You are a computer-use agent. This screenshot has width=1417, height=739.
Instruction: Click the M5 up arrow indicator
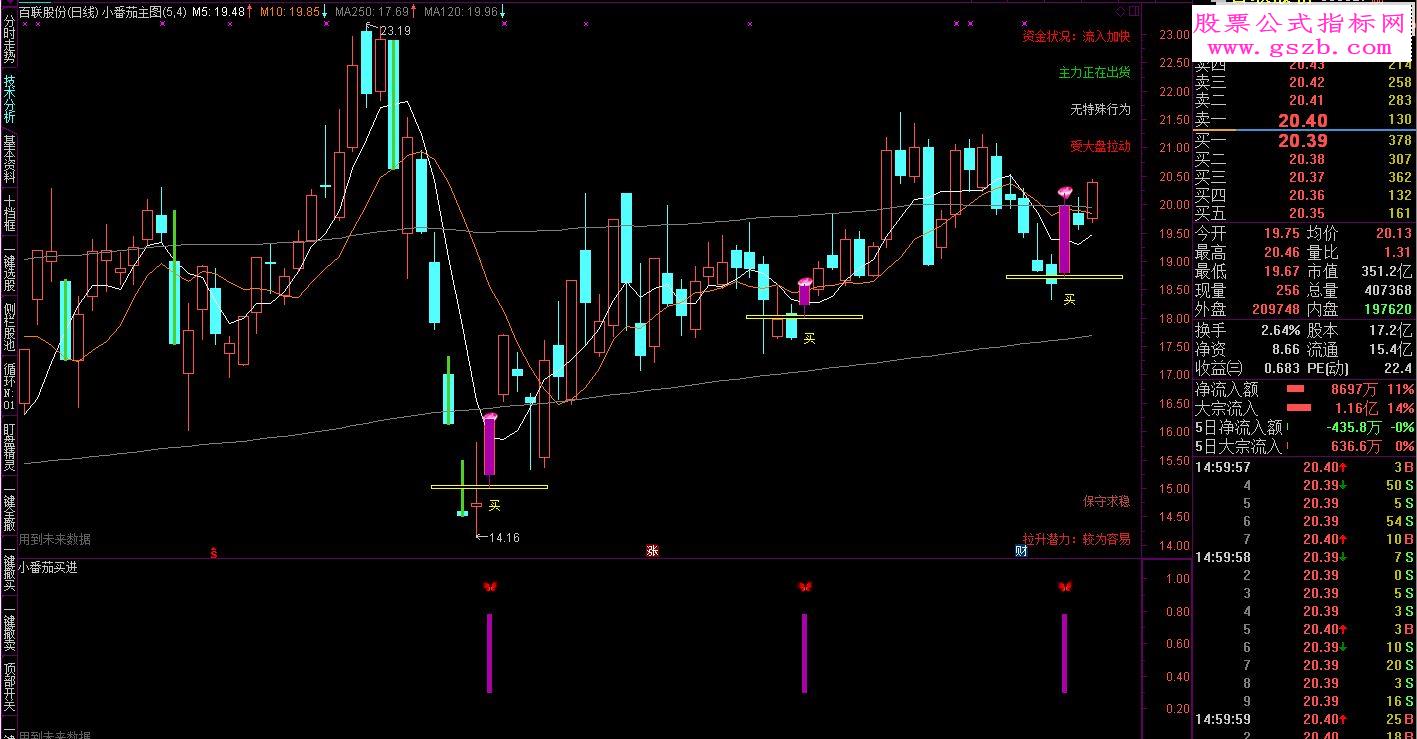tap(250, 12)
